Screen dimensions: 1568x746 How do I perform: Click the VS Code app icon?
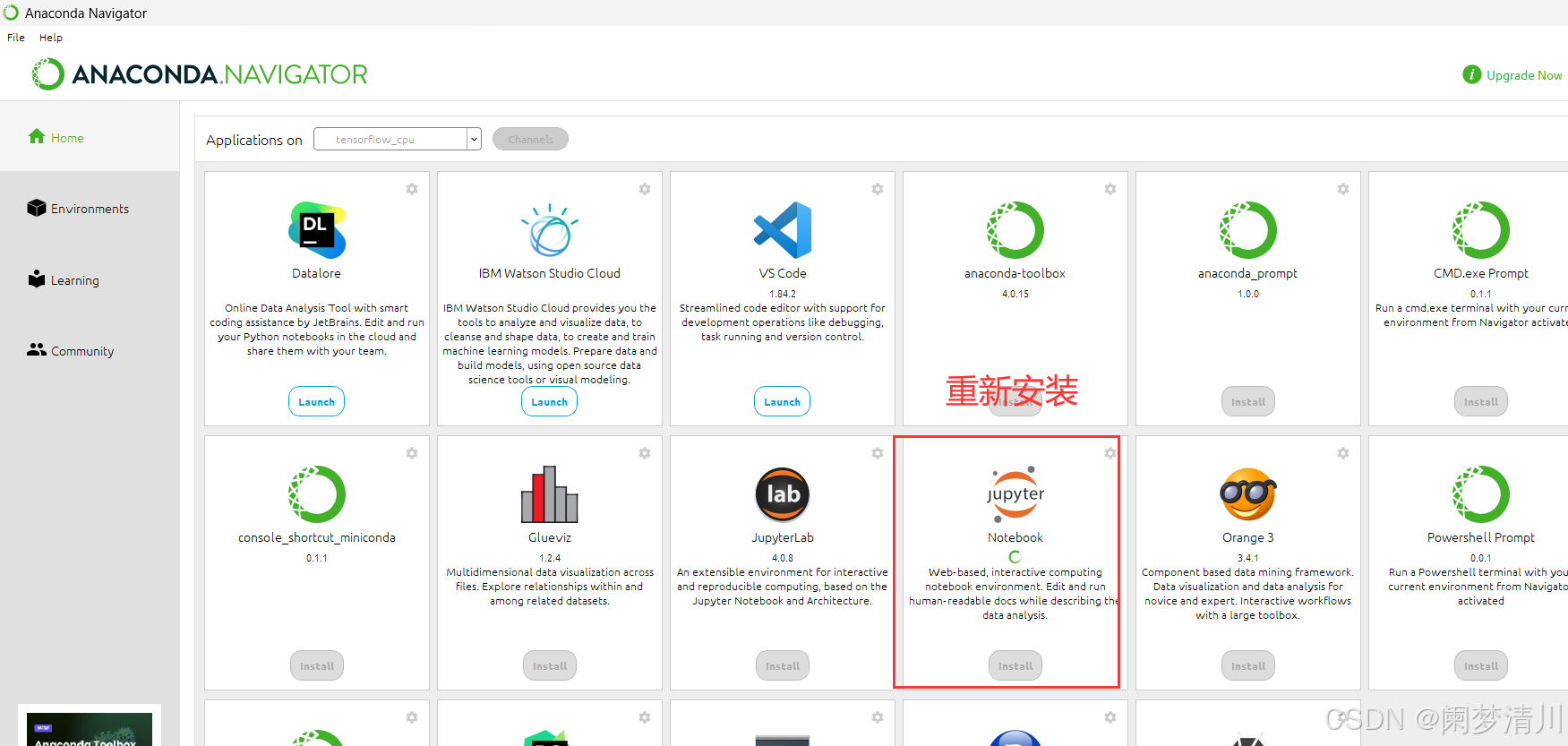783,230
